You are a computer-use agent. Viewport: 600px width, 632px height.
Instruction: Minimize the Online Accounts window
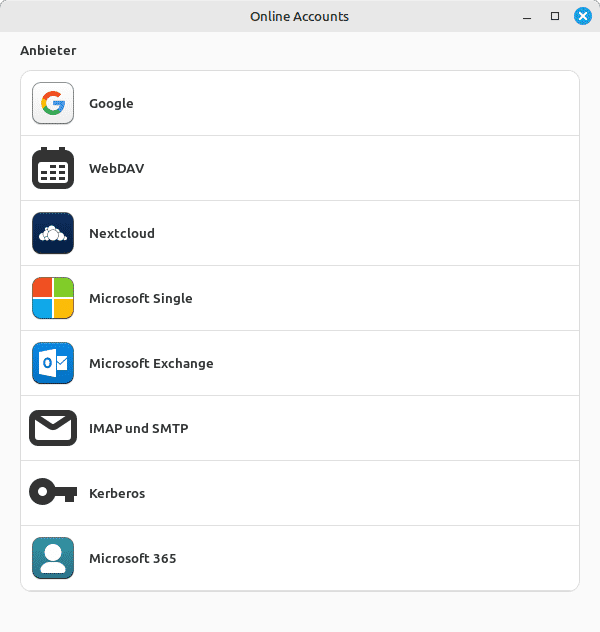[x=527, y=16]
